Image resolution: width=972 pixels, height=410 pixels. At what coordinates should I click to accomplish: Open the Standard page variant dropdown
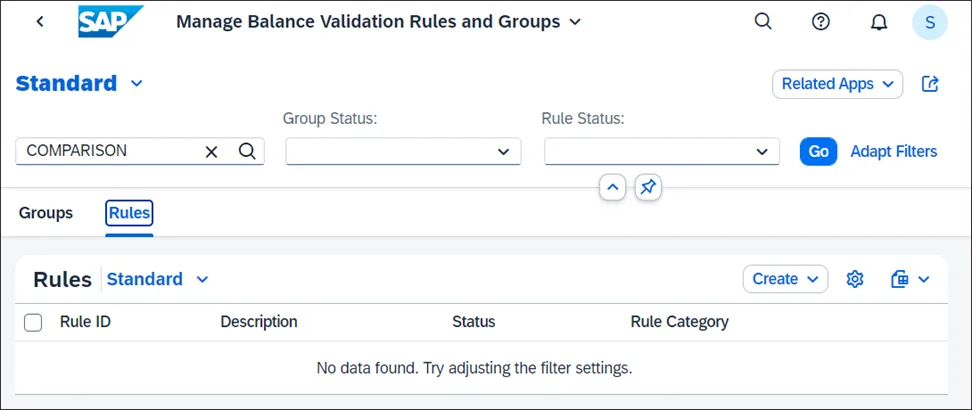[x=137, y=84]
